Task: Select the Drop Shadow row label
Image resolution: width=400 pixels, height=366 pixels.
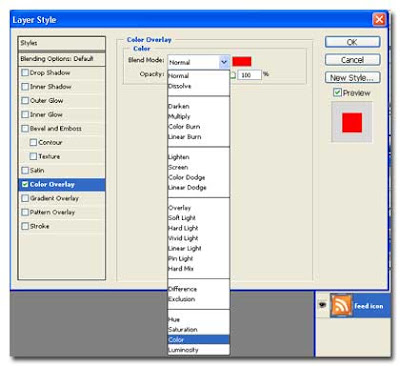Action: (x=50, y=73)
